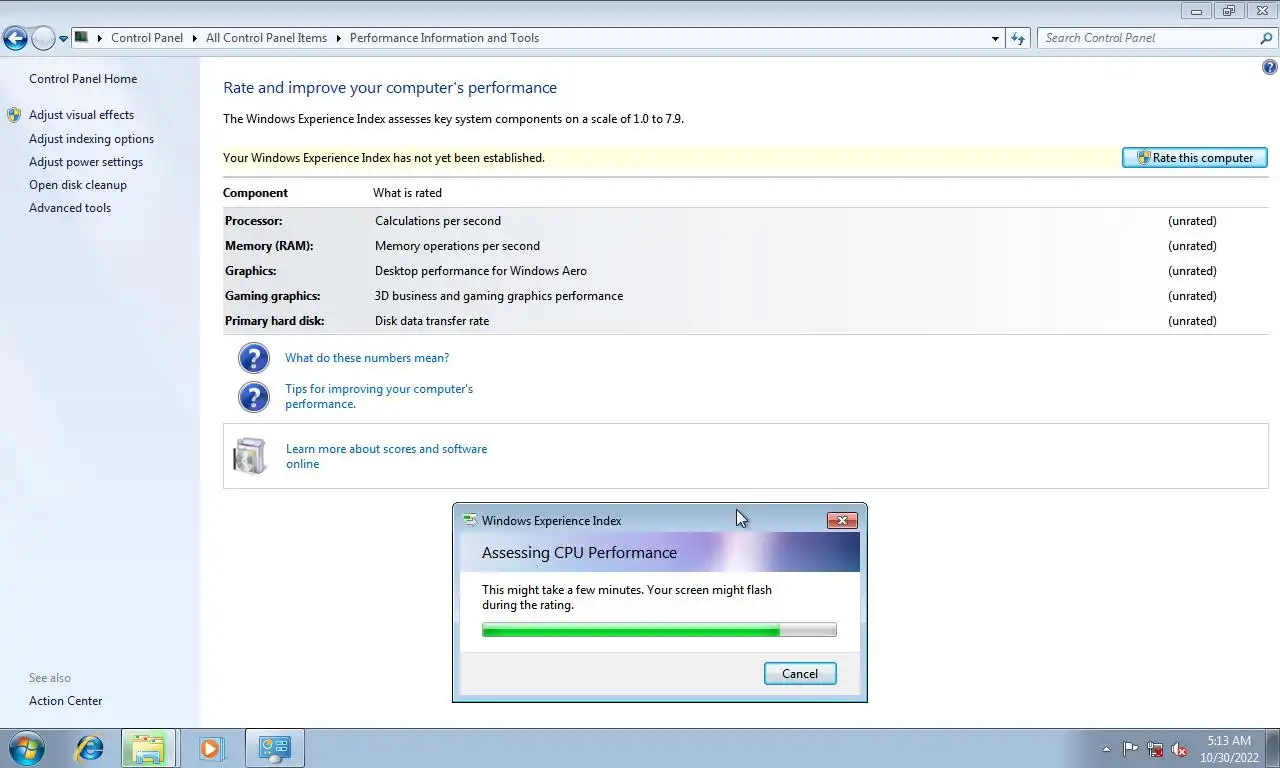The image size is (1280, 768).
Task: Show hidden tray icons arrow
Action: pos(1106,749)
